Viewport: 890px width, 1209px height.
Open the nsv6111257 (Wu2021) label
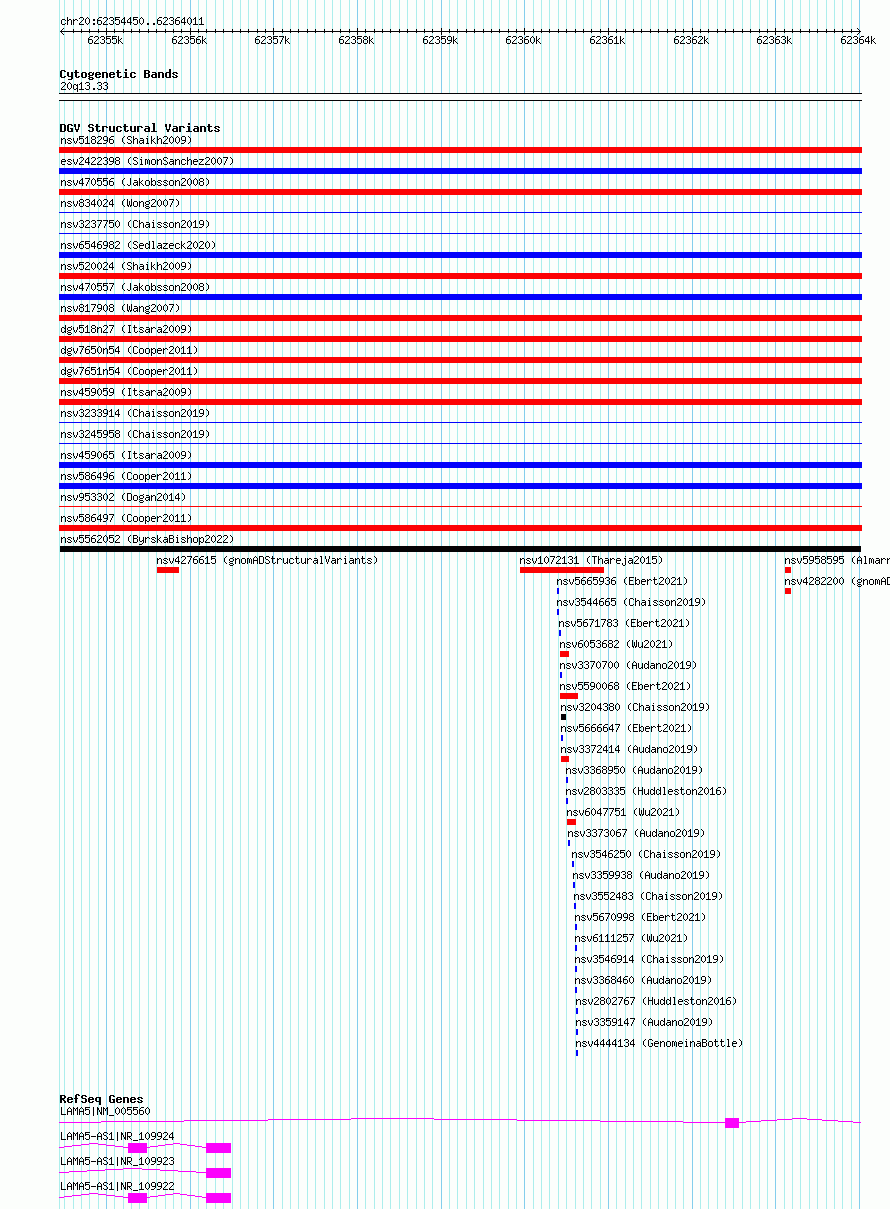(x=632, y=938)
